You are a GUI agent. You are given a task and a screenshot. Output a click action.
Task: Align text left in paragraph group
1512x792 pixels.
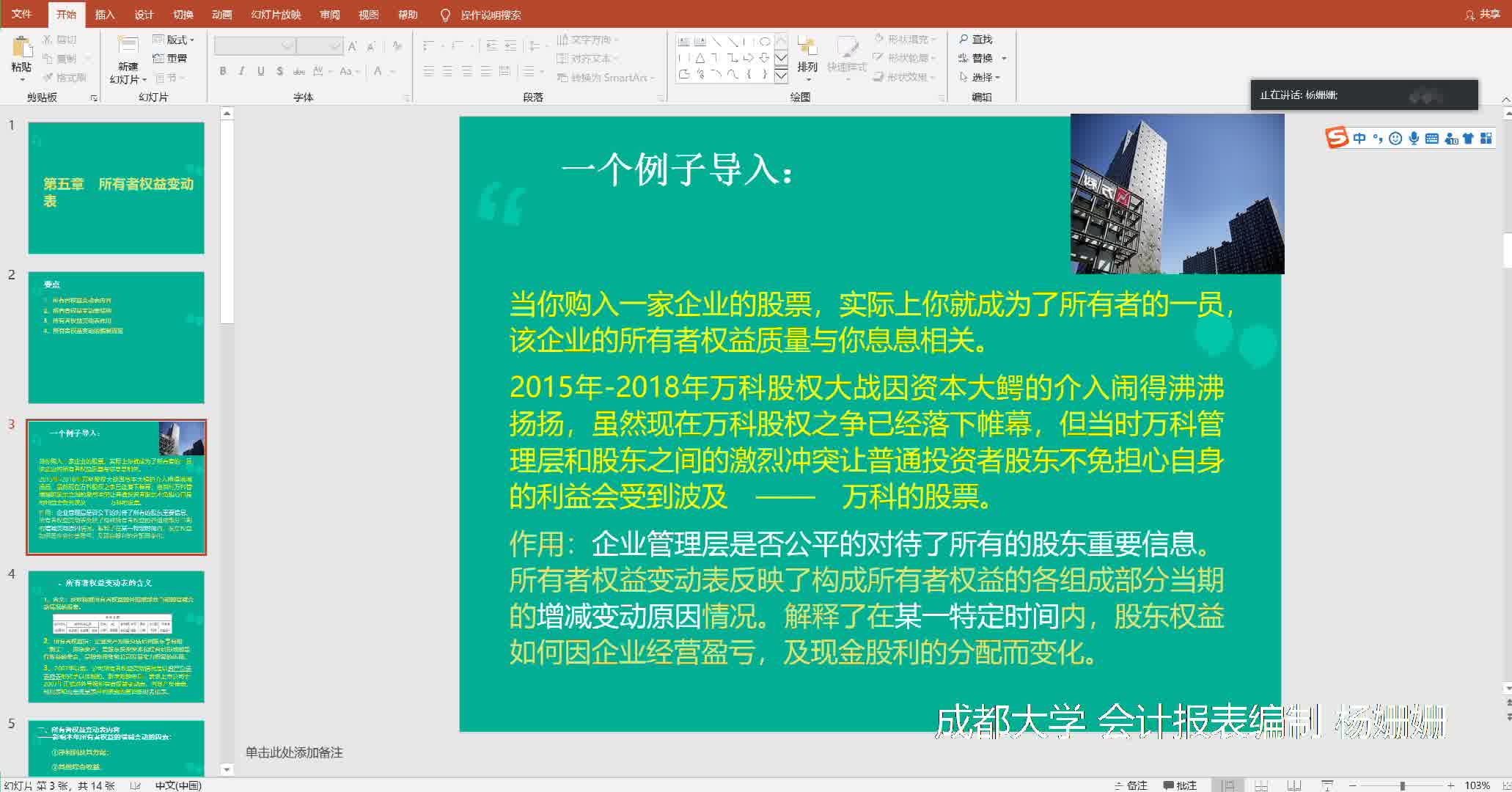[429, 71]
